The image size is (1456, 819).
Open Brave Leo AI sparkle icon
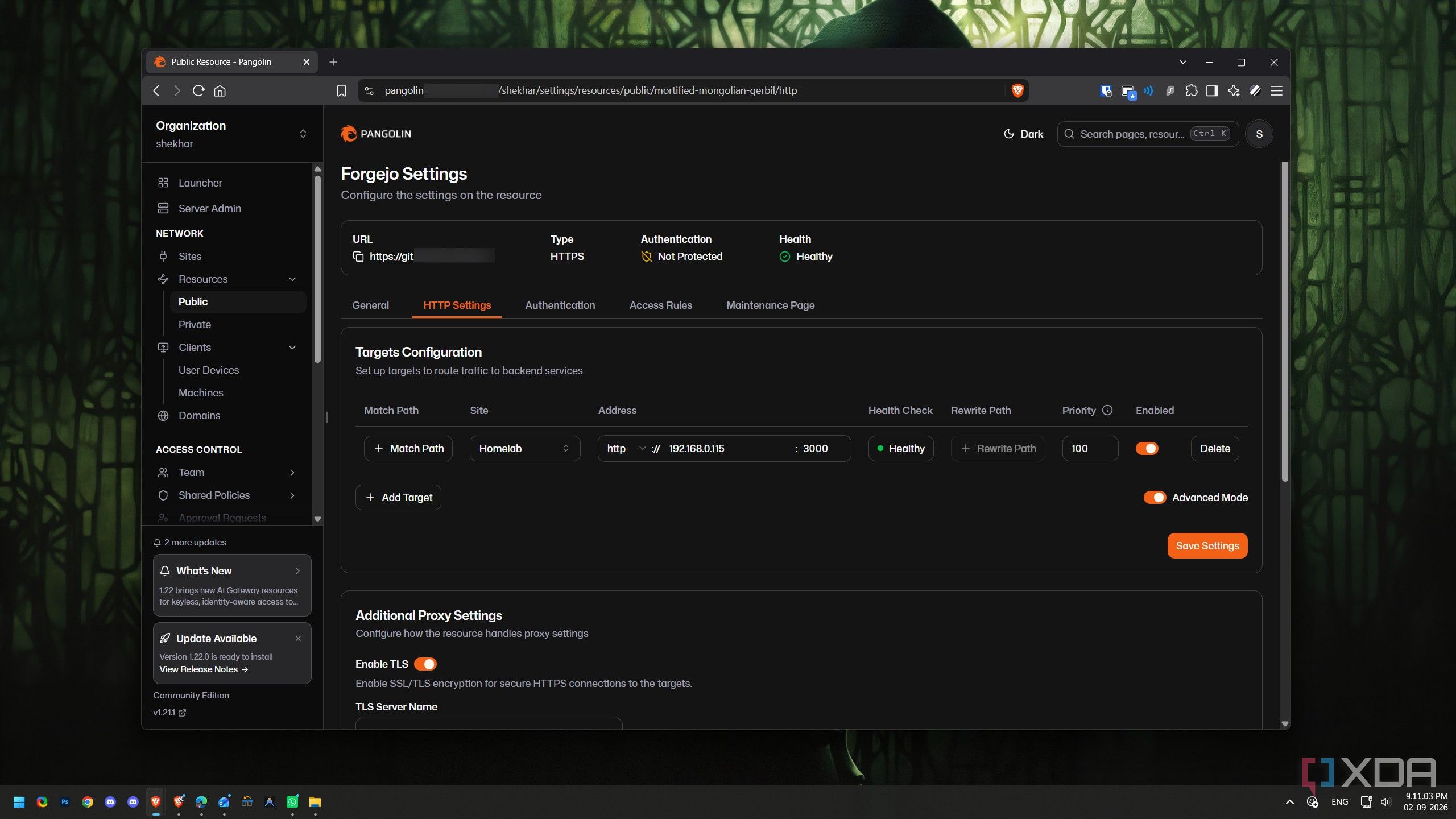pyautogui.click(x=1234, y=91)
